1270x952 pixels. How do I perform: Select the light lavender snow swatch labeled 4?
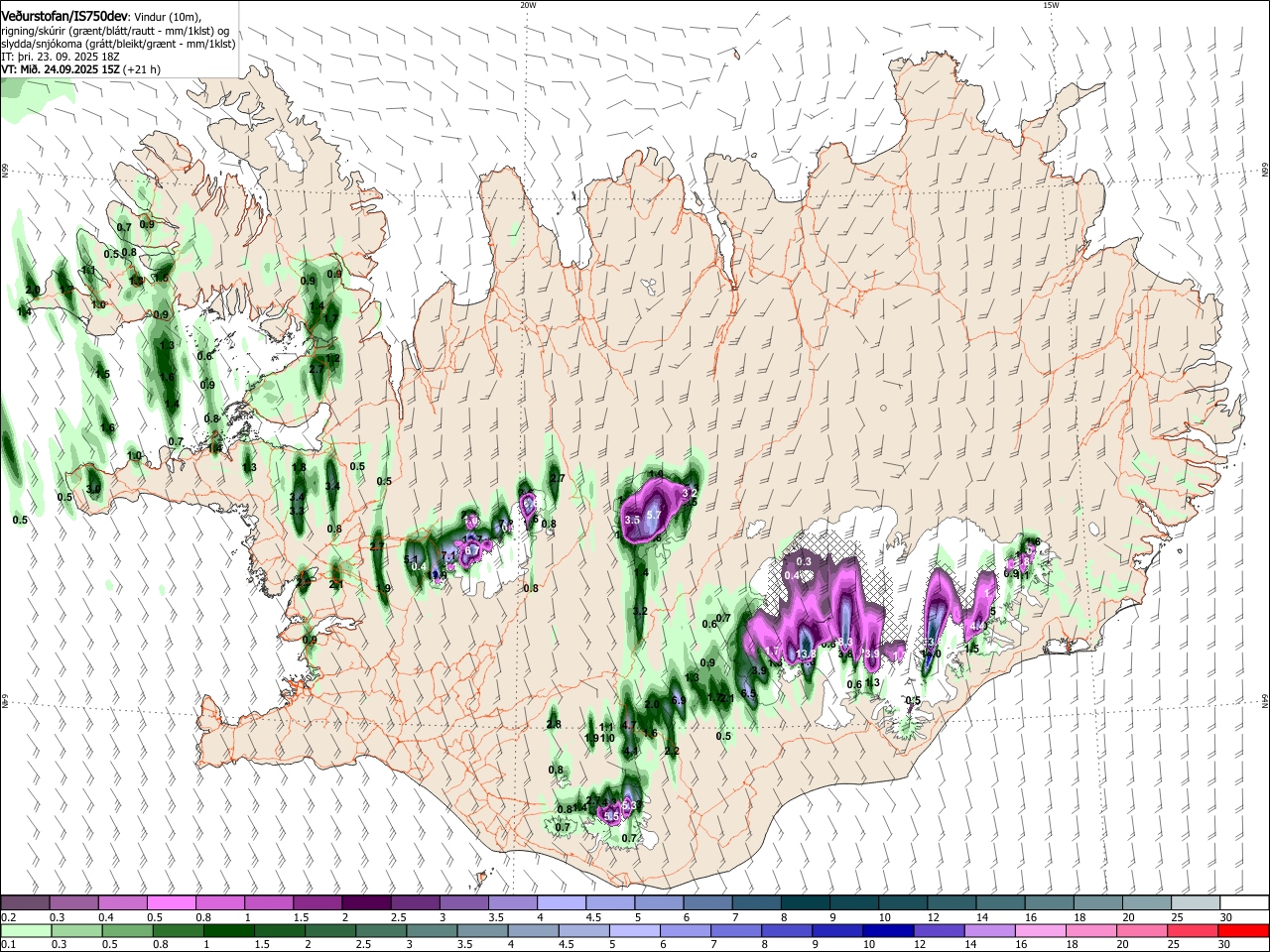point(562,902)
